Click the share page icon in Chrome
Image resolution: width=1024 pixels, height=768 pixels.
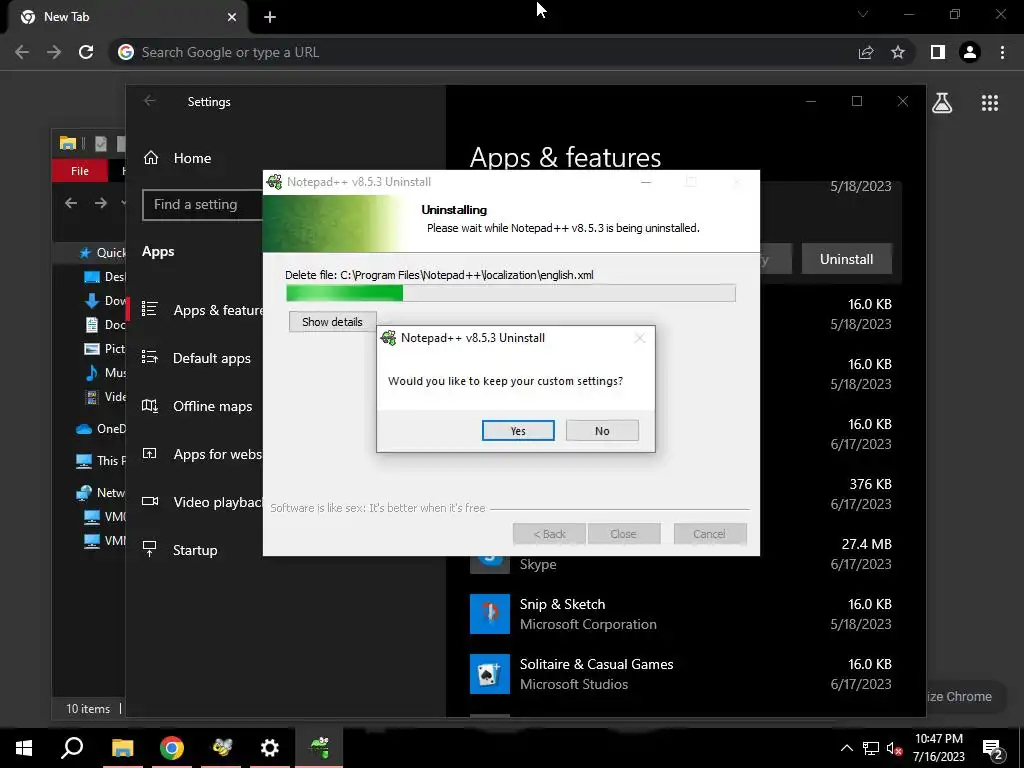[x=866, y=52]
